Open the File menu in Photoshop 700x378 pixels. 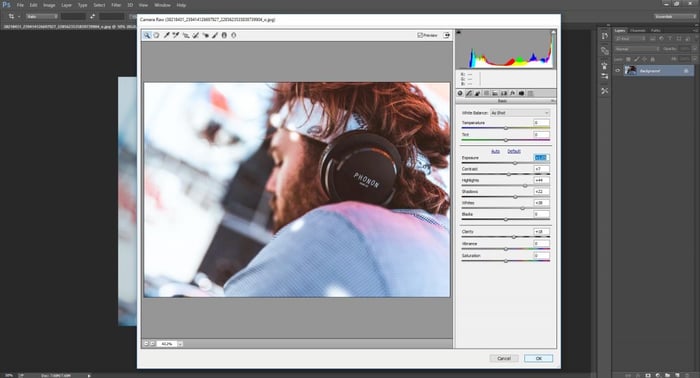(x=20, y=5)
